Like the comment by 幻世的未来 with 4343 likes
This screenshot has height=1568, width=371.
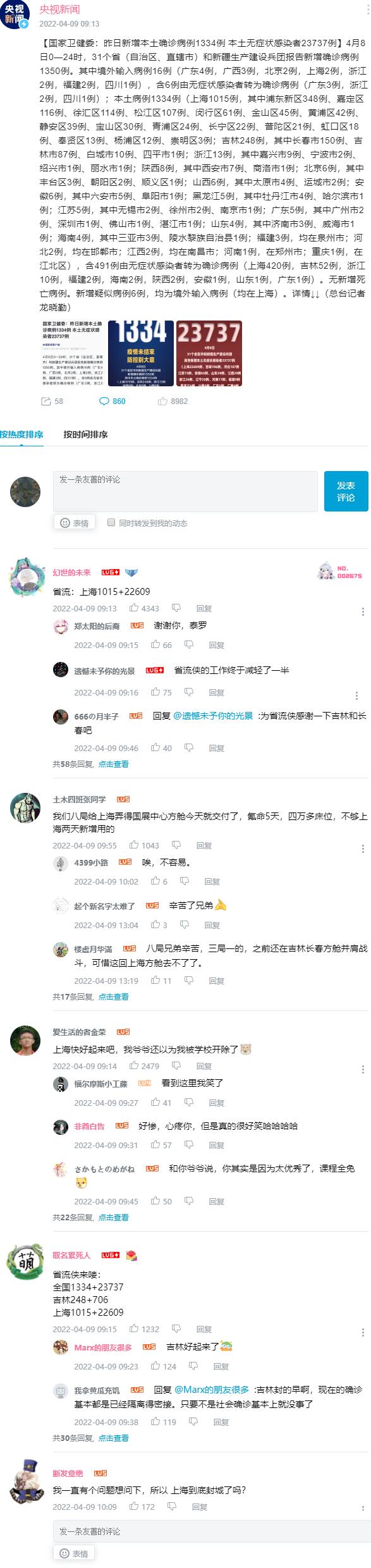coord(134,608)
